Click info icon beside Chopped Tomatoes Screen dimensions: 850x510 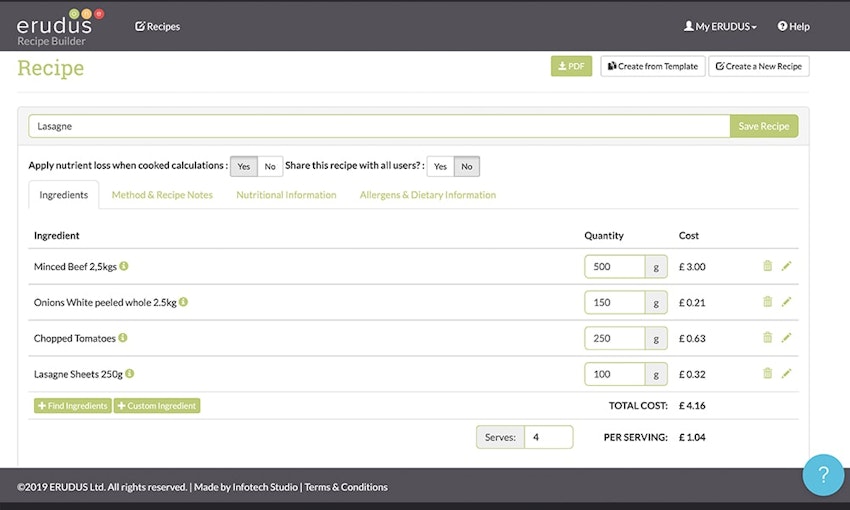(123, 337)
